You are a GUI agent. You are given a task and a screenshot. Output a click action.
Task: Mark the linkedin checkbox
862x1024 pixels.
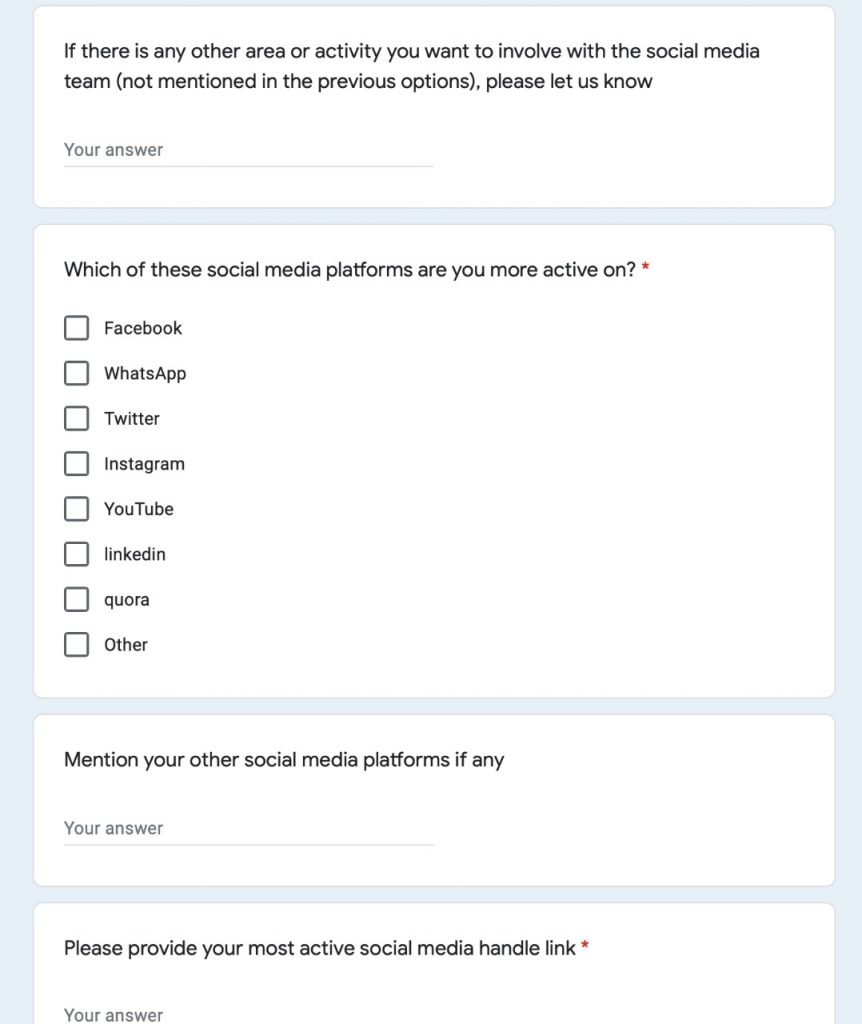click(77, 554)
